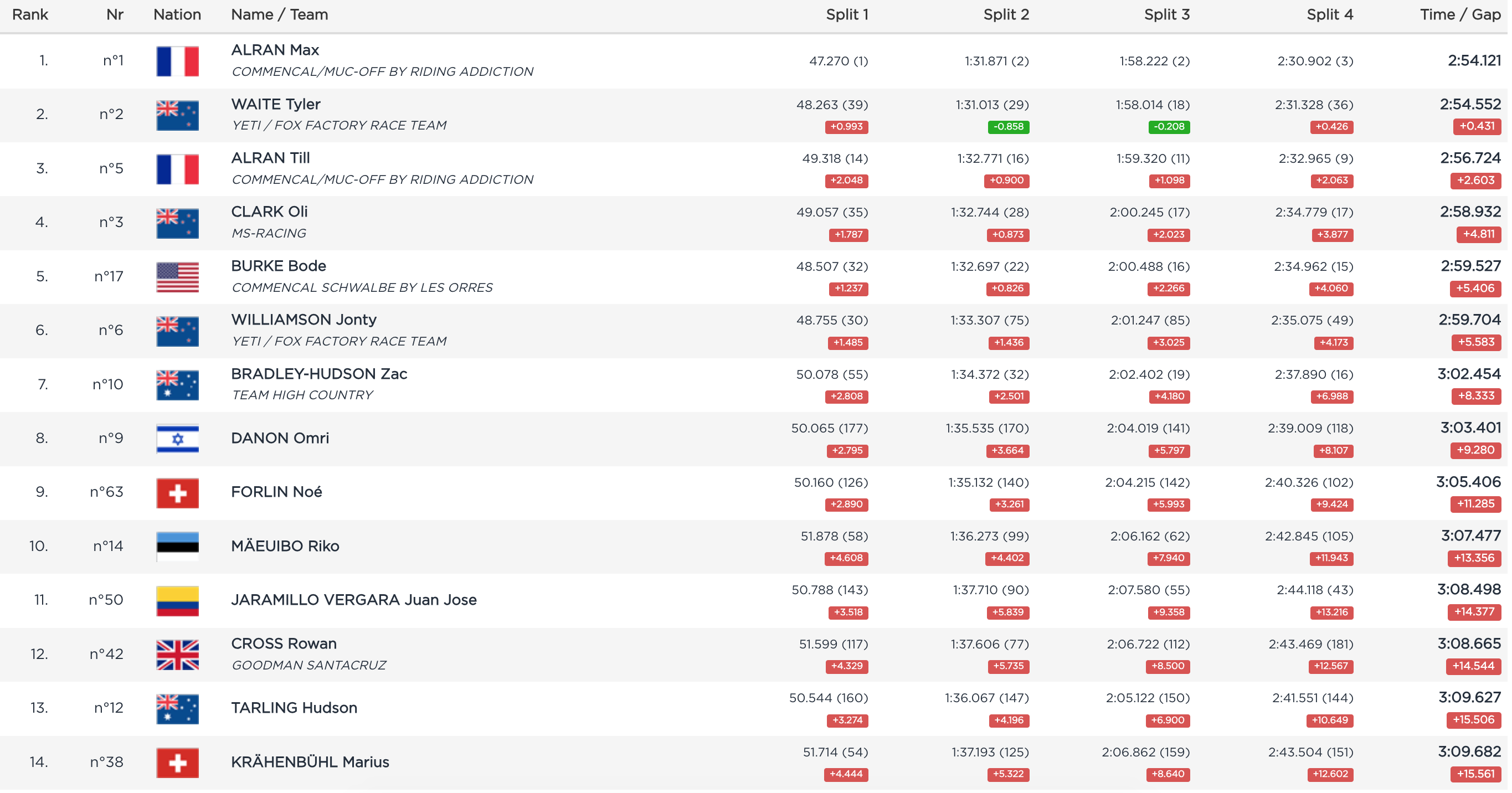Click the Split 1 column header
The height and width of the screenshot is (793, 1512).
point(846,14)
